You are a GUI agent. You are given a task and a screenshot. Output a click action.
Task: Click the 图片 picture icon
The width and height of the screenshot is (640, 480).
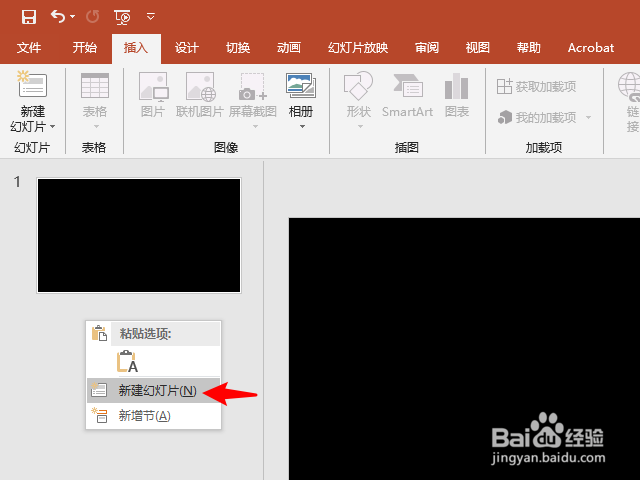[x=153, y=86]
